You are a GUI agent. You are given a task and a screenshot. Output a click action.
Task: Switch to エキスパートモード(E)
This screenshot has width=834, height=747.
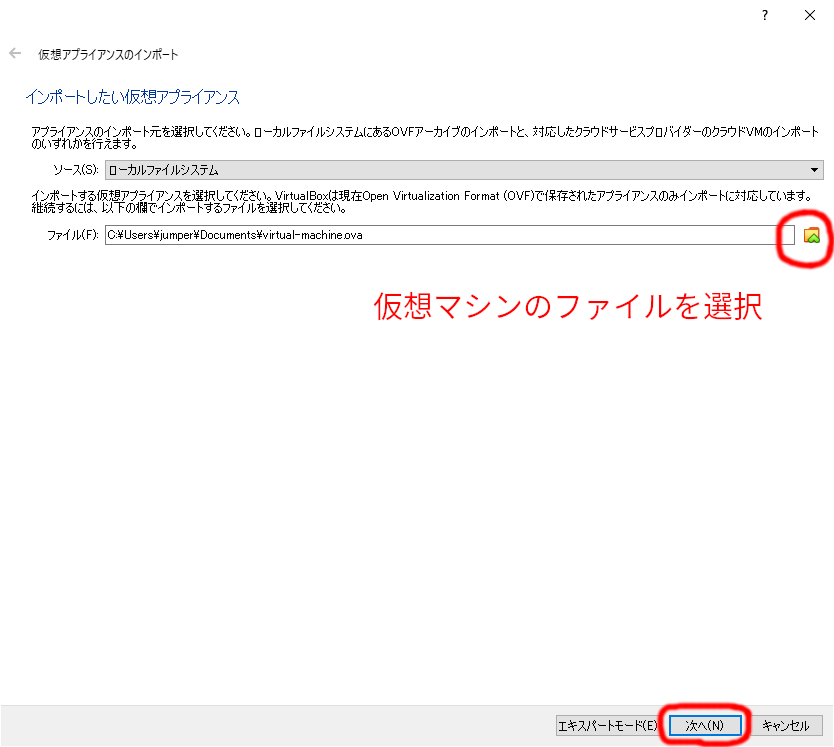607,725
